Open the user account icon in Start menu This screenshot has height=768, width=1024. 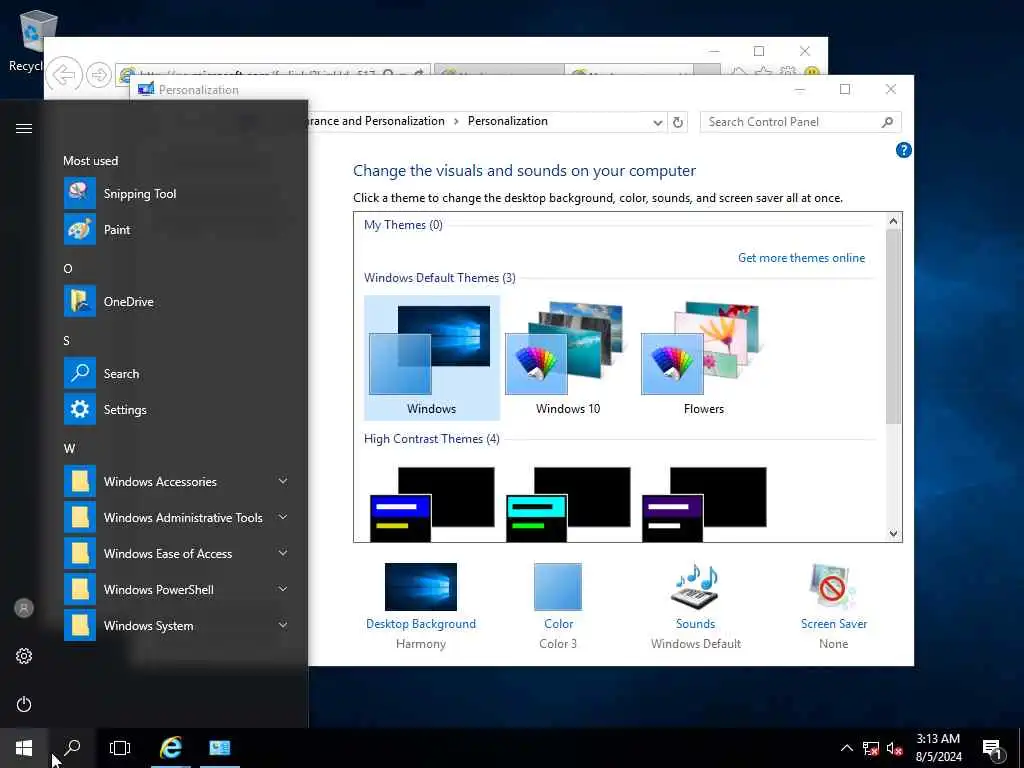pyautogui.click(x=24, y=609)
